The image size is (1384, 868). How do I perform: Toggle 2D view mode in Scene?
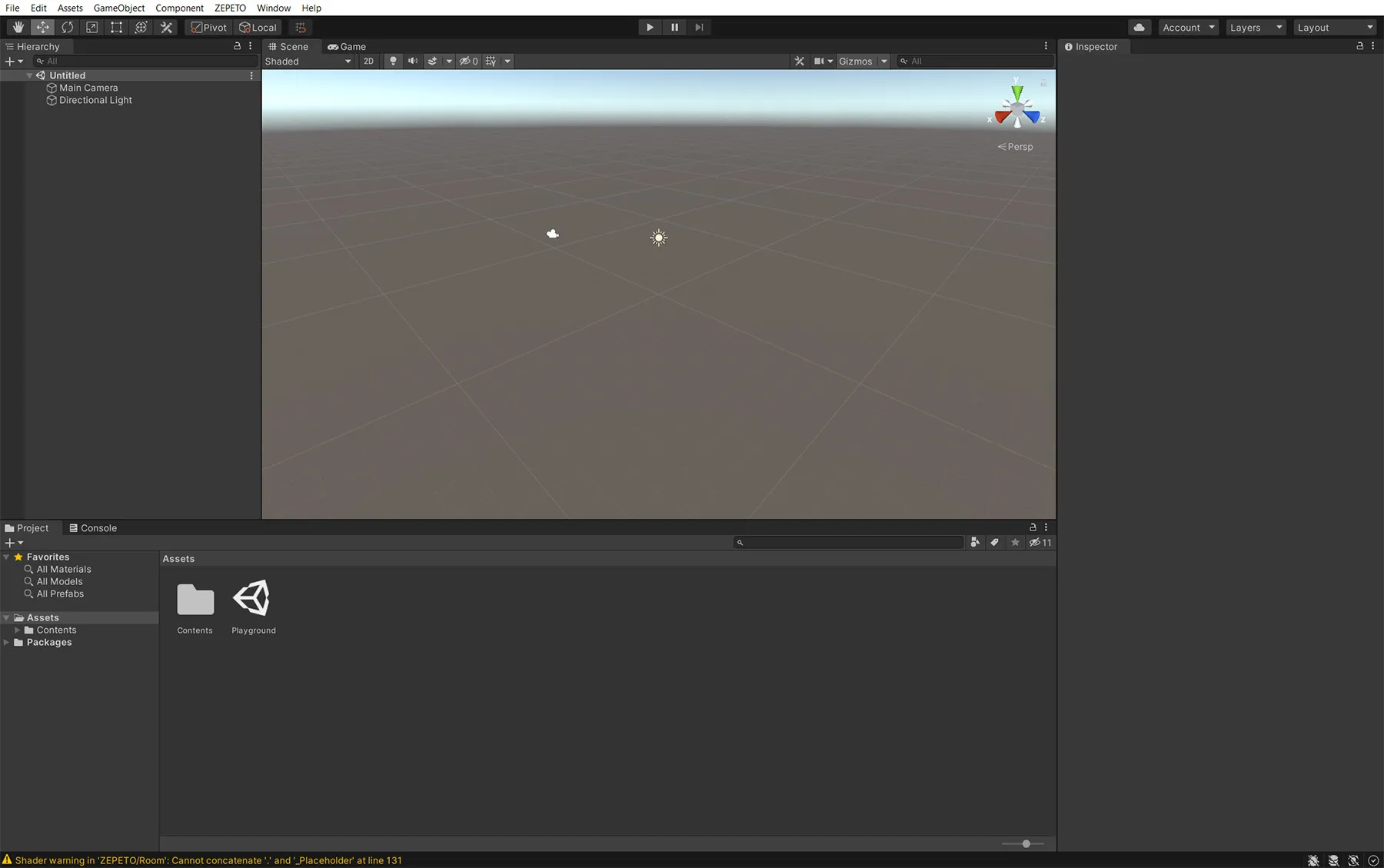368,61
